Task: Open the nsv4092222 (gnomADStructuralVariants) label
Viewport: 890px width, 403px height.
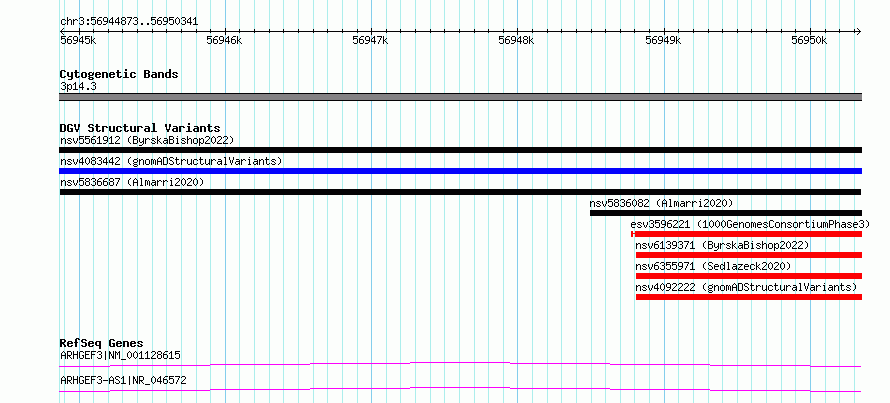Action: point(746,287)
